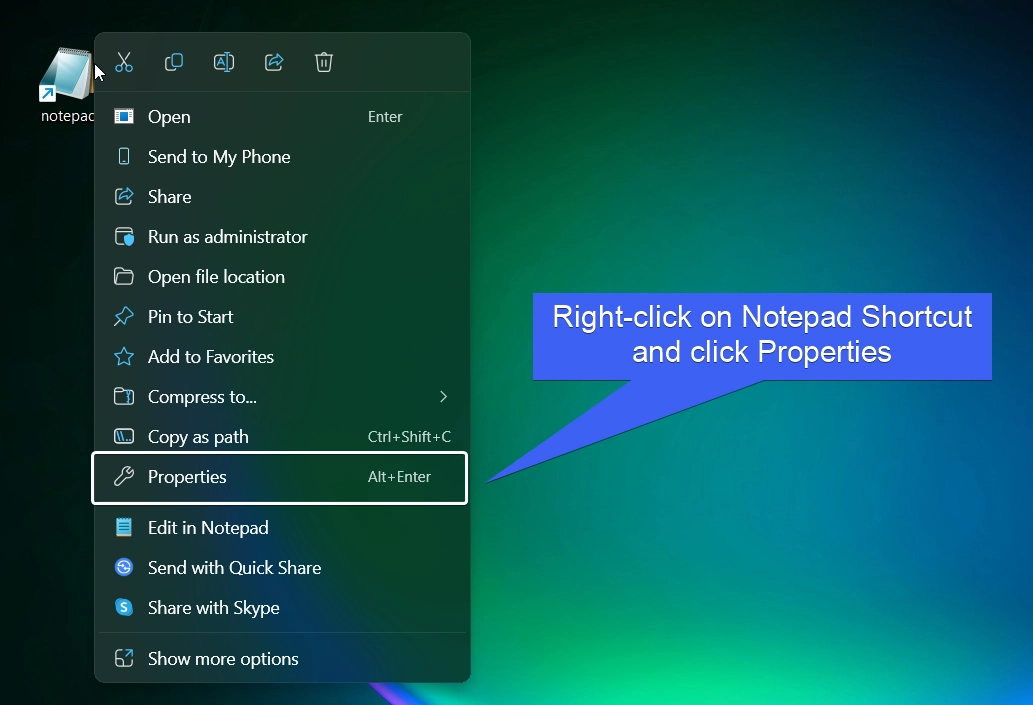Click the share icon beside Share entry
This screenshot has height=705, width=1033.
(x=124, y=196)
